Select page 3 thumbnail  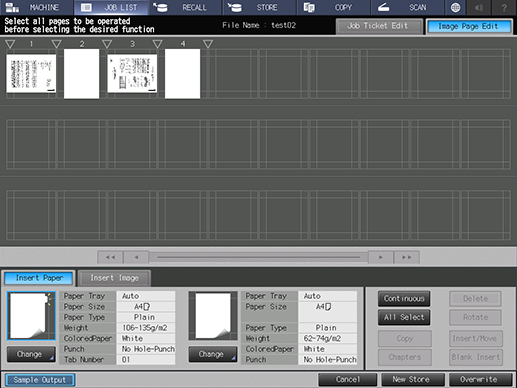pyautogui.click(x=132, y=74)
